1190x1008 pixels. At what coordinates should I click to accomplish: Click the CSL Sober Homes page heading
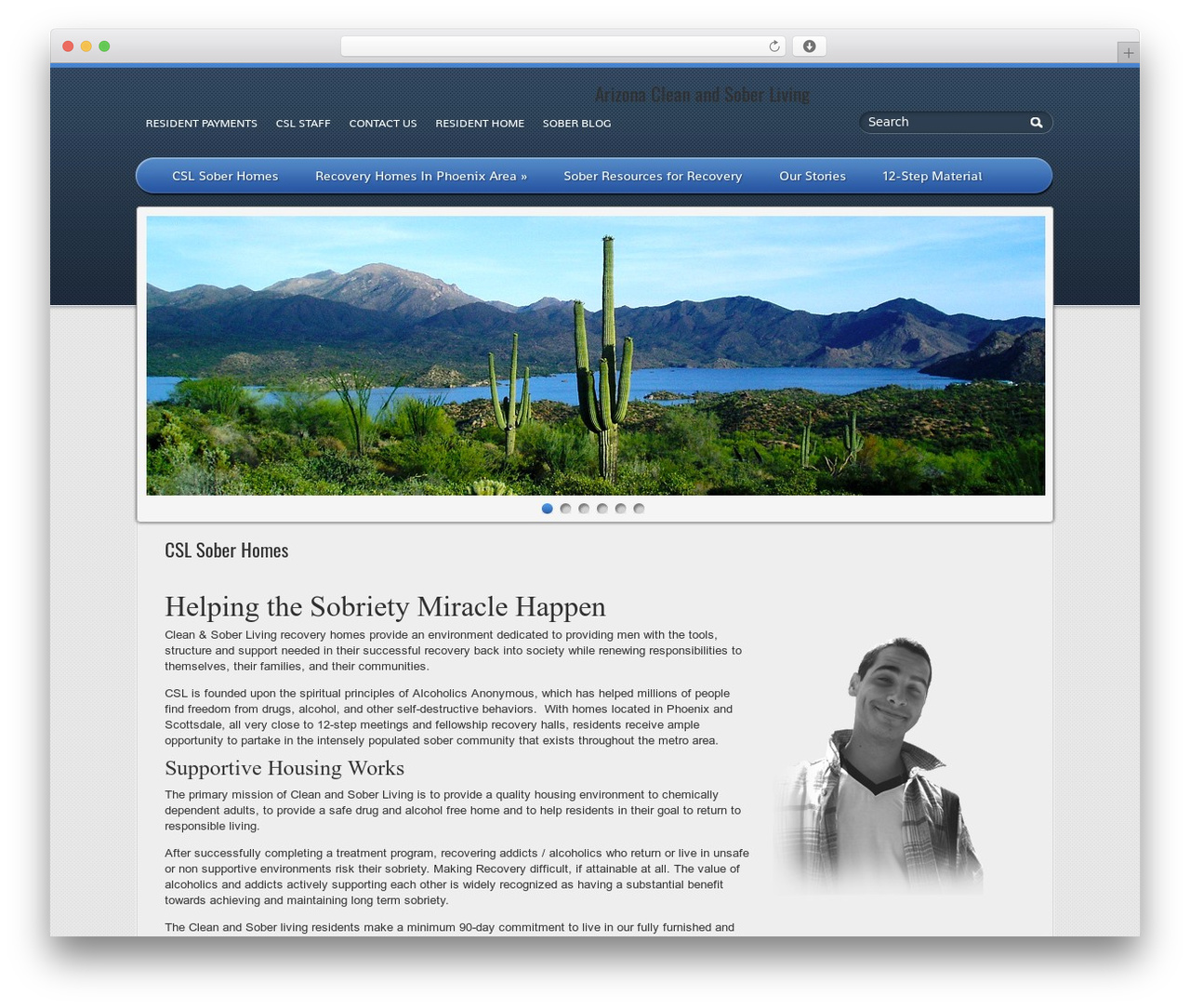pyautogui.click(x=227, y=550)
